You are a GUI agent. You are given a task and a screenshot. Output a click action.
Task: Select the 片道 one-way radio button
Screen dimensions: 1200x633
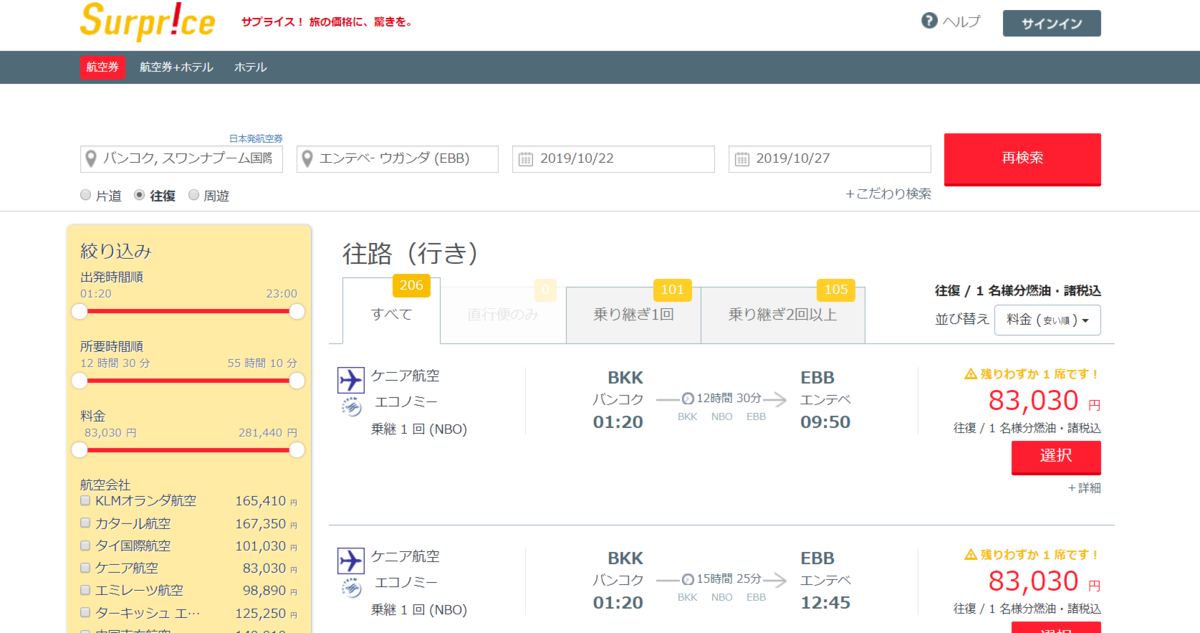pos(86,195)
